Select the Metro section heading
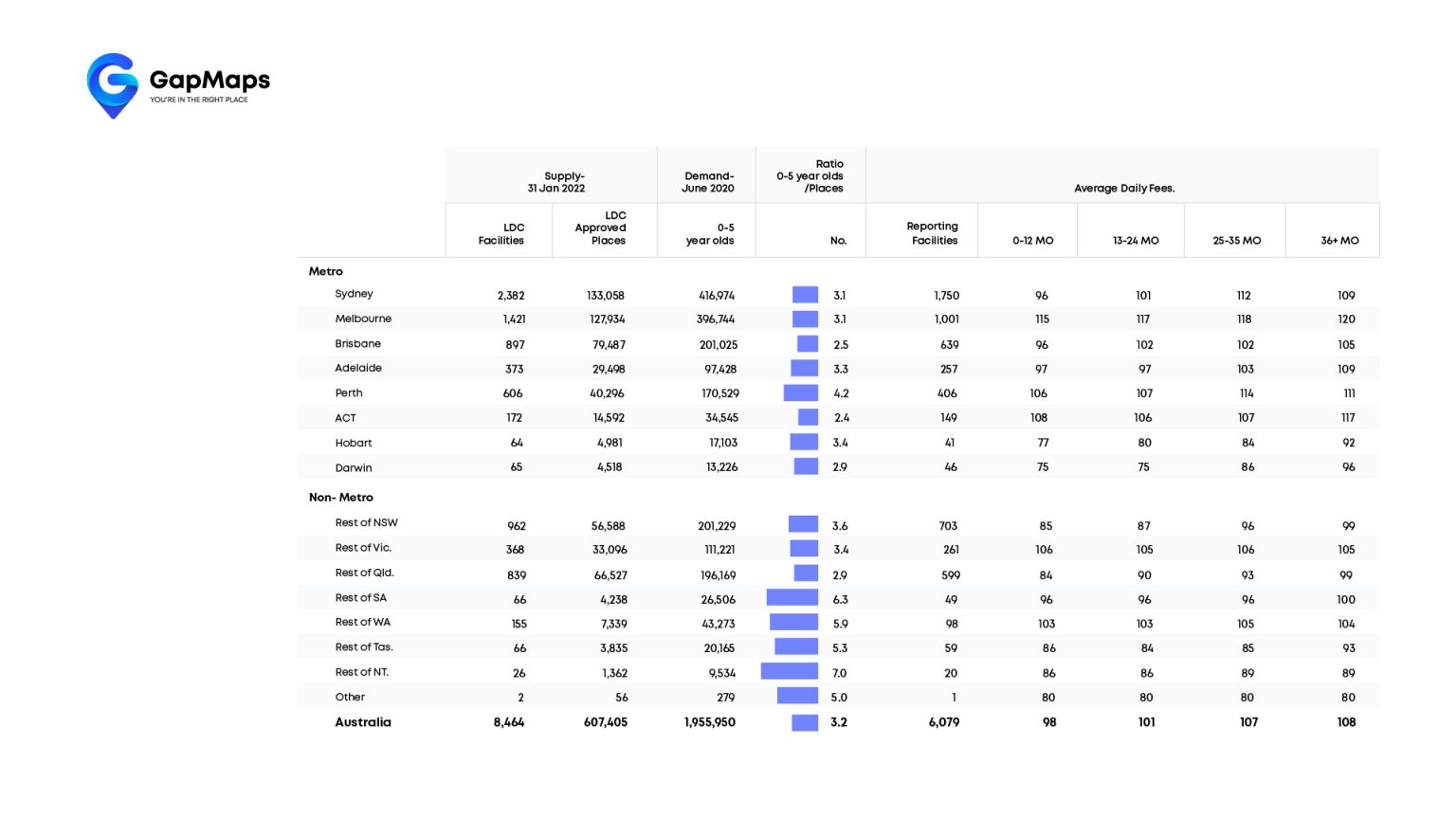This screenshot has width=1456, height=819. [325, 271]
